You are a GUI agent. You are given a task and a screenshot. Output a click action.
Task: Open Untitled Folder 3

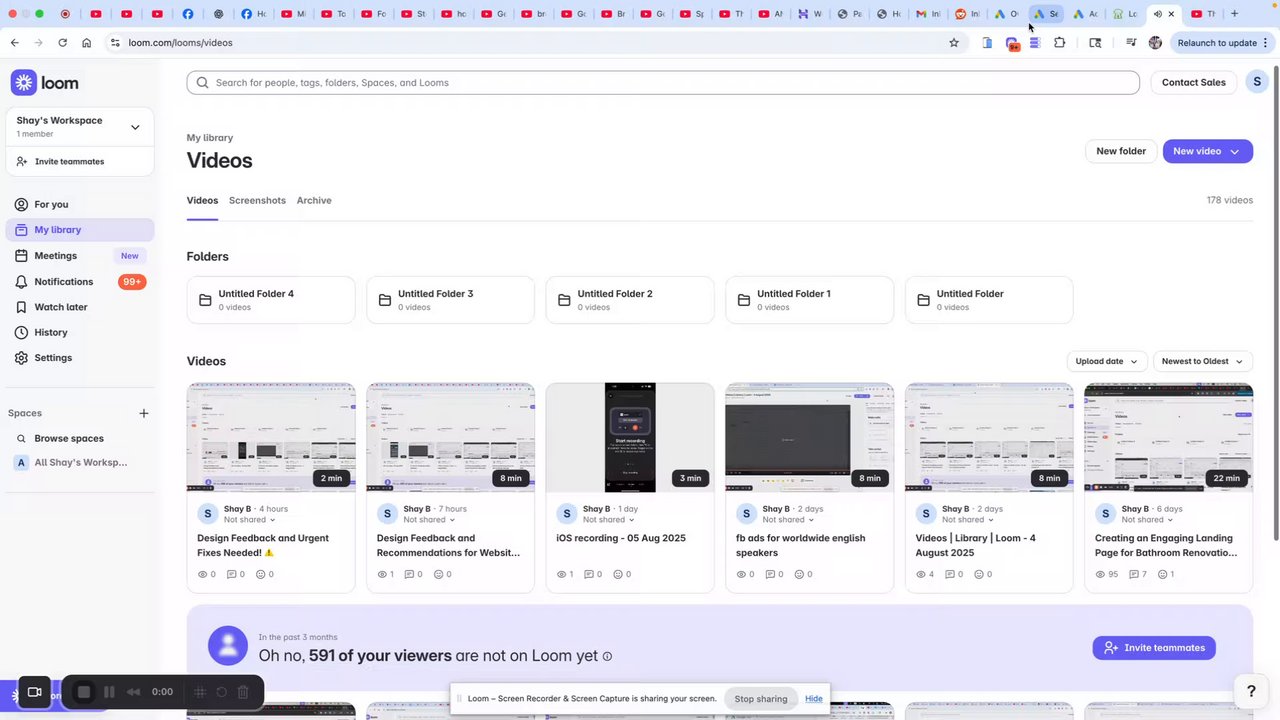tap(450, 300)
